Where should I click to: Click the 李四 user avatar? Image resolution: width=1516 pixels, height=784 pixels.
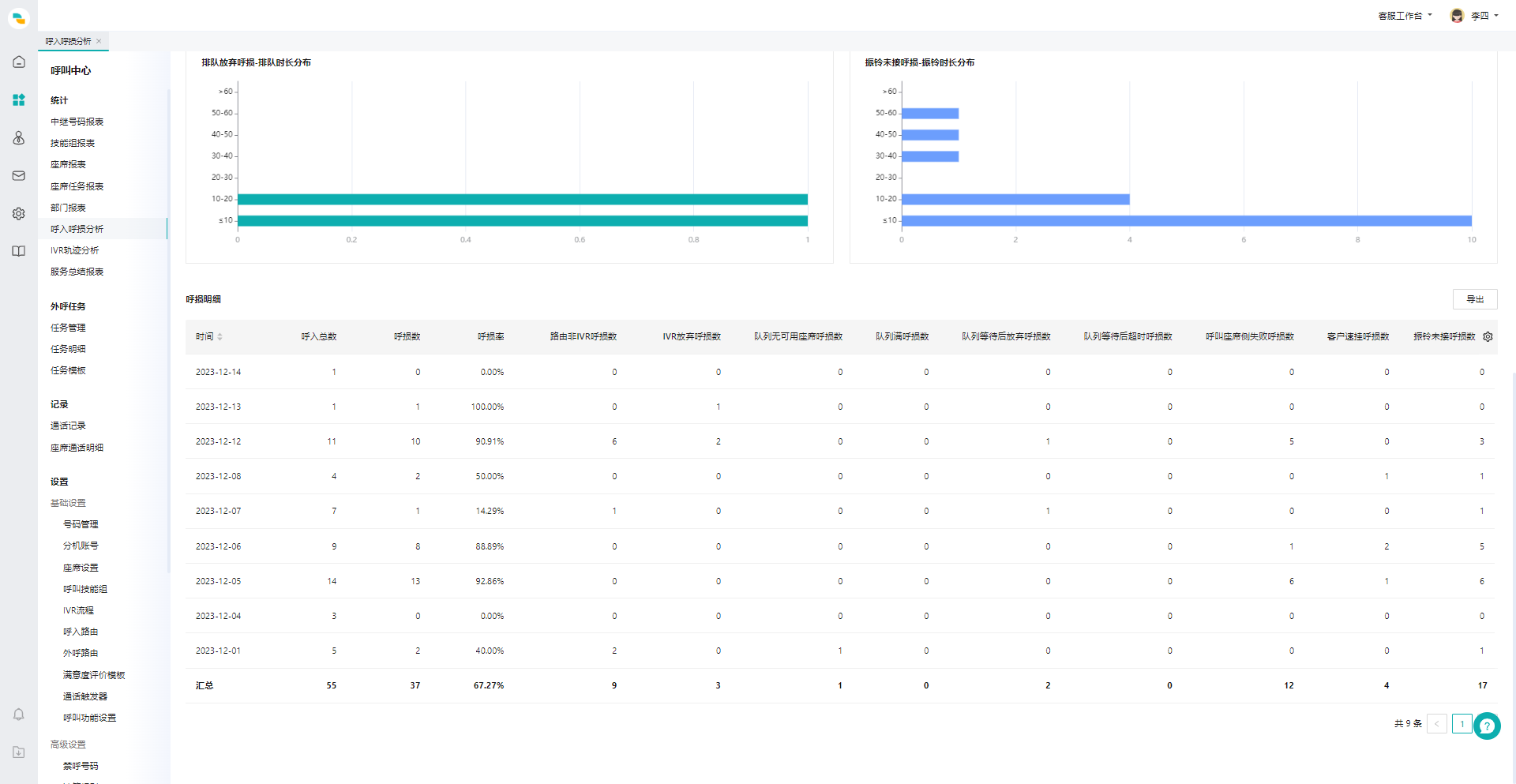tap(1457, 16)
